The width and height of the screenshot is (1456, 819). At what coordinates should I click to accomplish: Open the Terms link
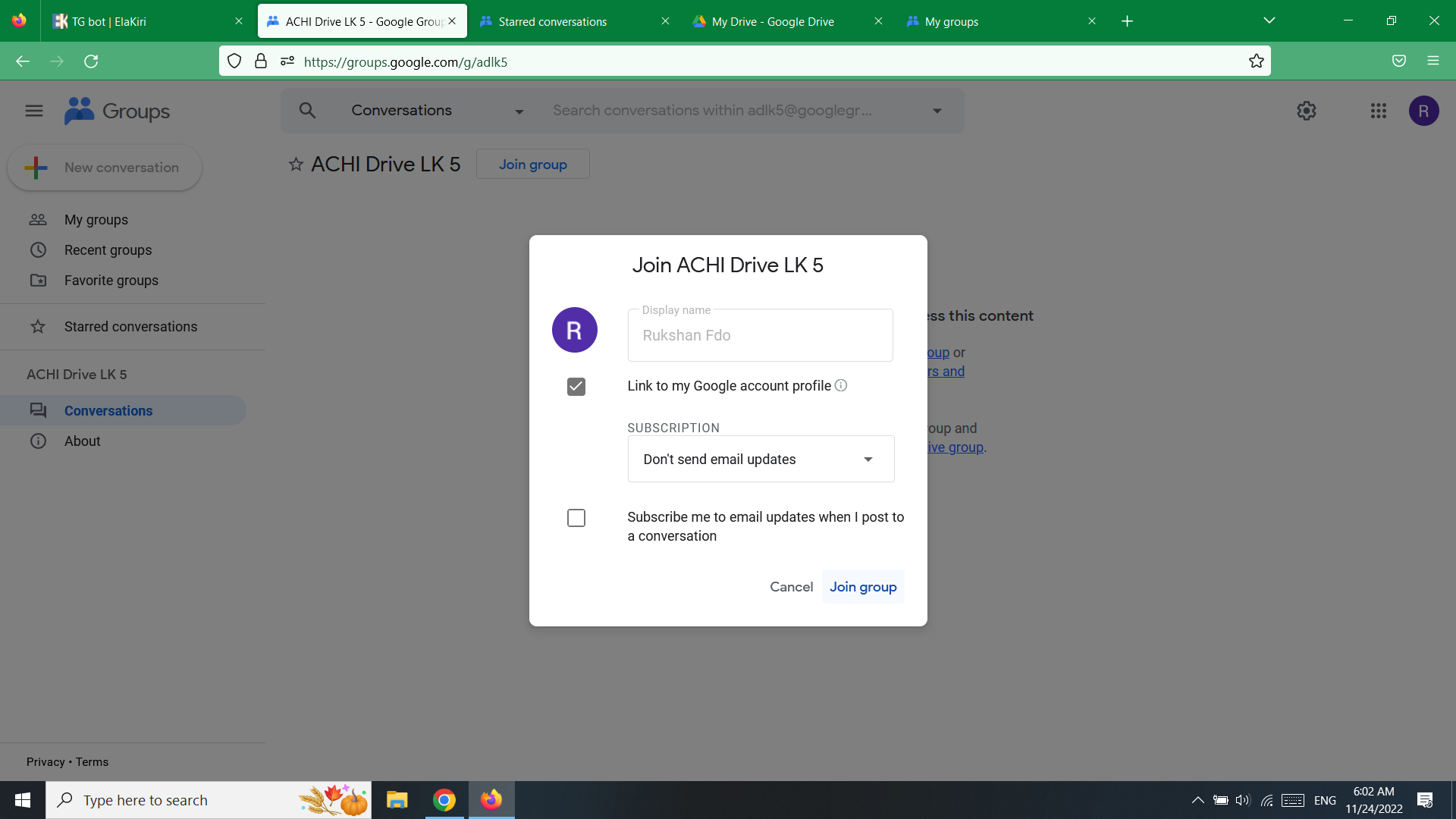pos(92,762)
